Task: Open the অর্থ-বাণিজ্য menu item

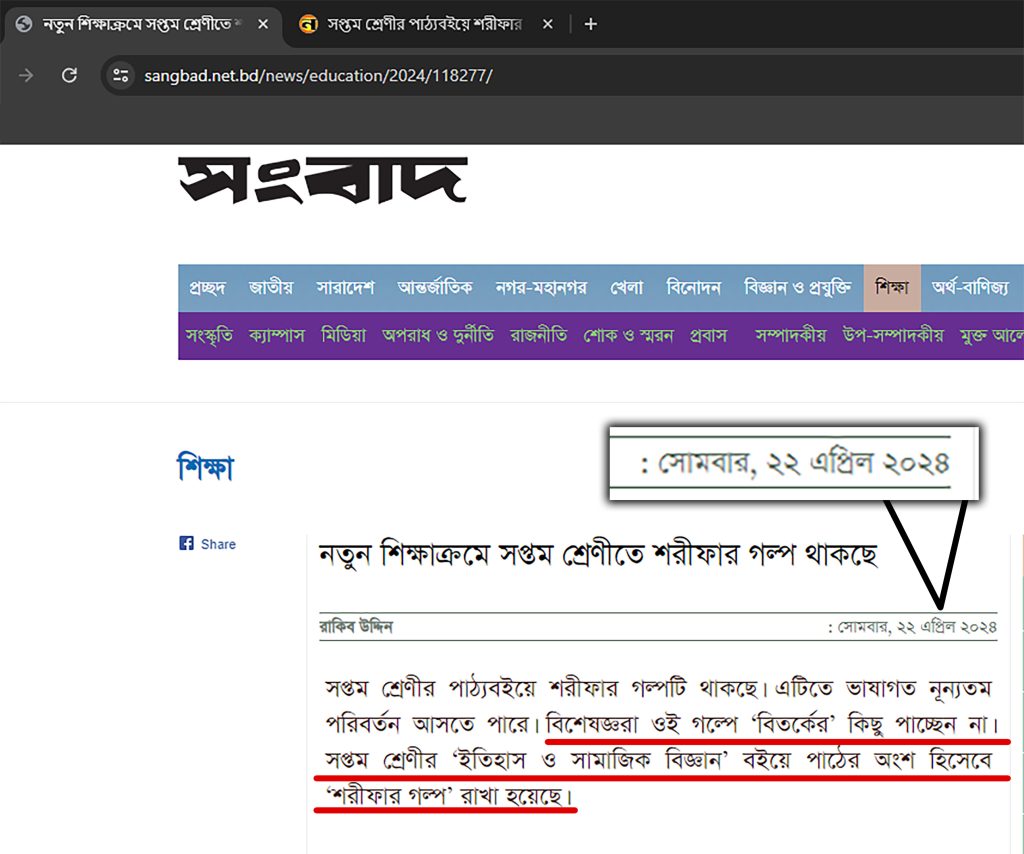Action: pyautogui.click(x=970, y=287)
